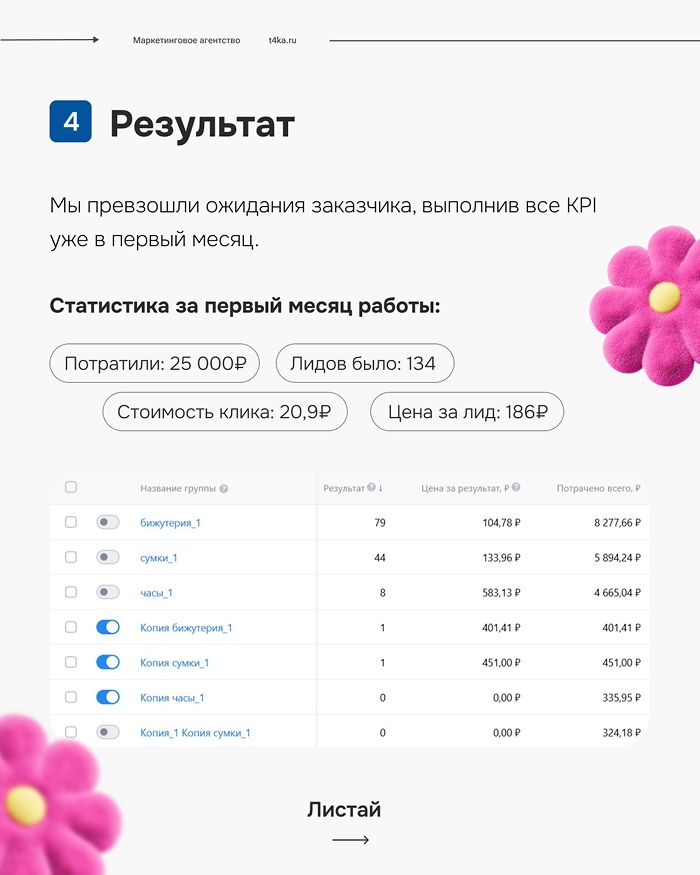
Task: Select all groups with header checkbox
Action: (71, 488)
